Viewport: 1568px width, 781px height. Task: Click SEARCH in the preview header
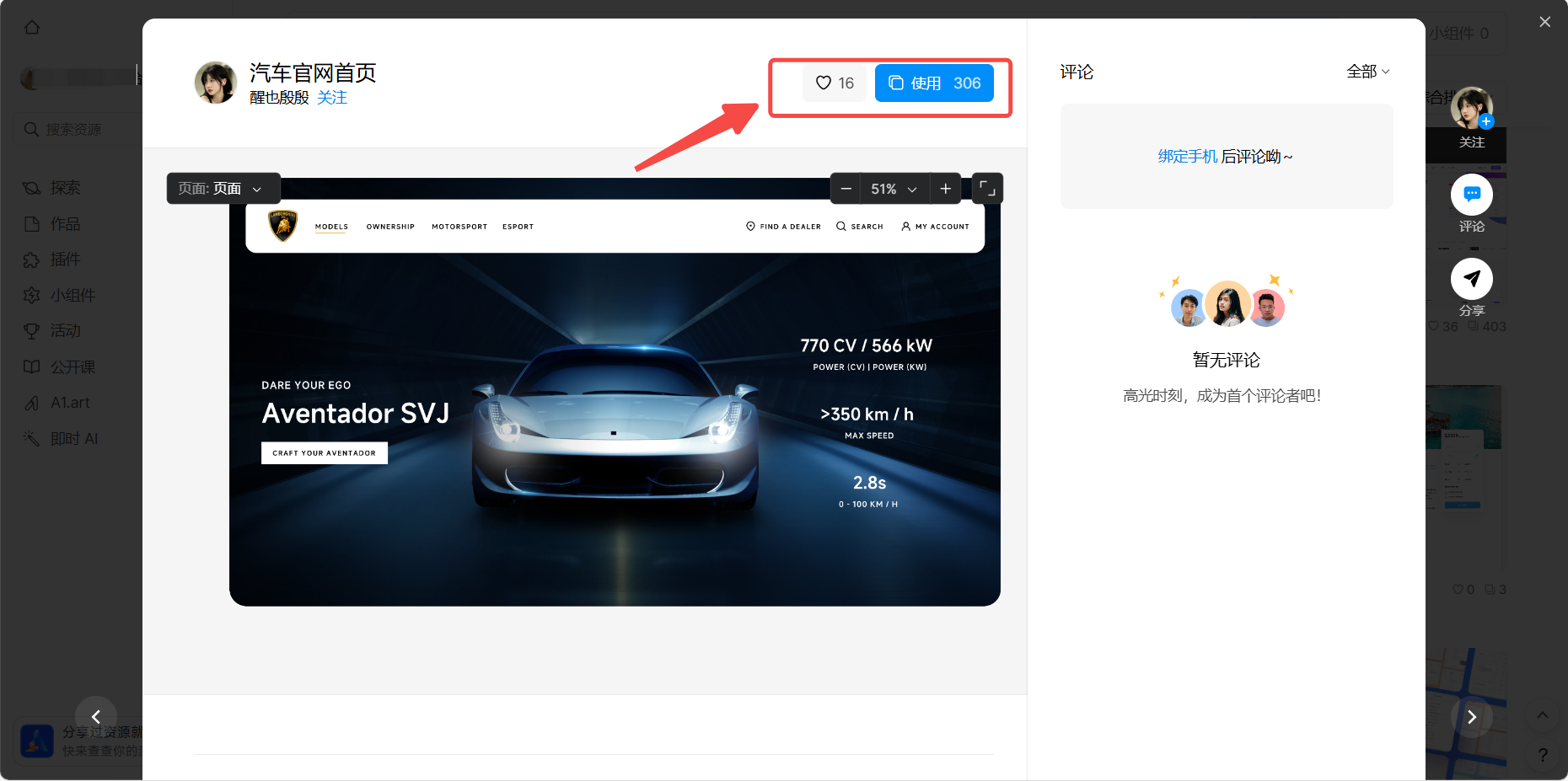(x=860, y=227)
